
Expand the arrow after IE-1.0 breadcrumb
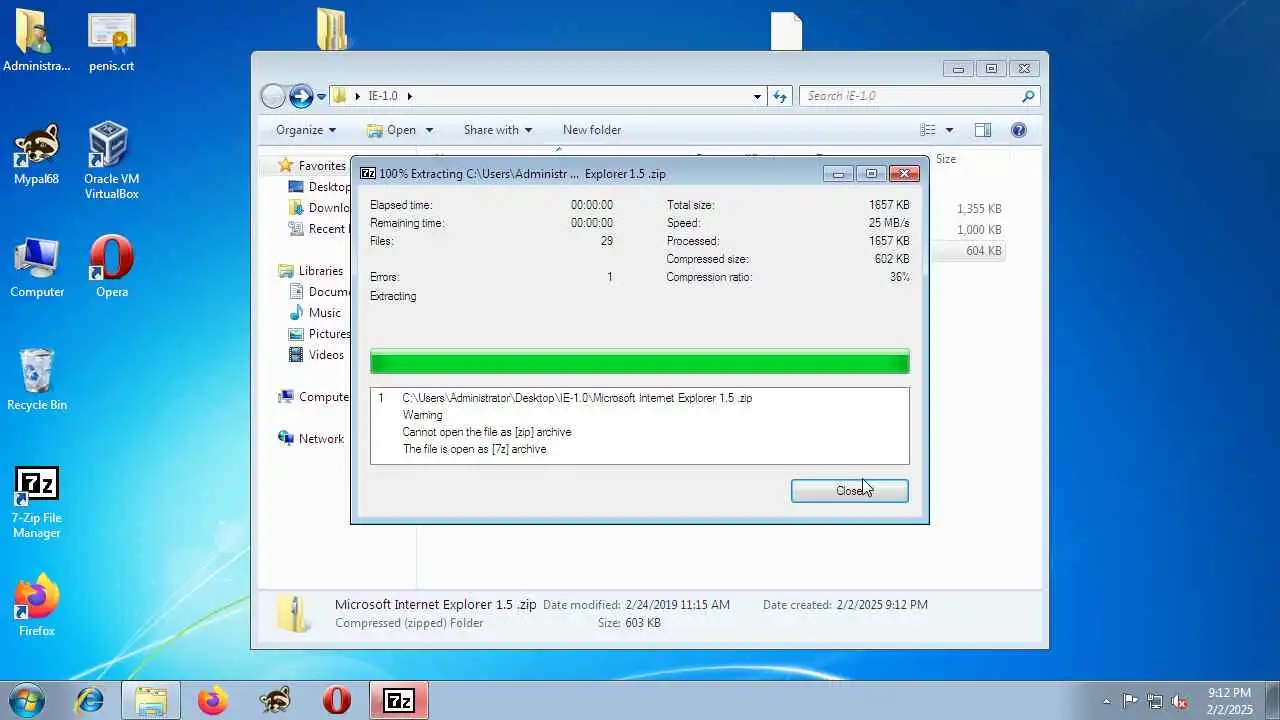click(409, 96)
